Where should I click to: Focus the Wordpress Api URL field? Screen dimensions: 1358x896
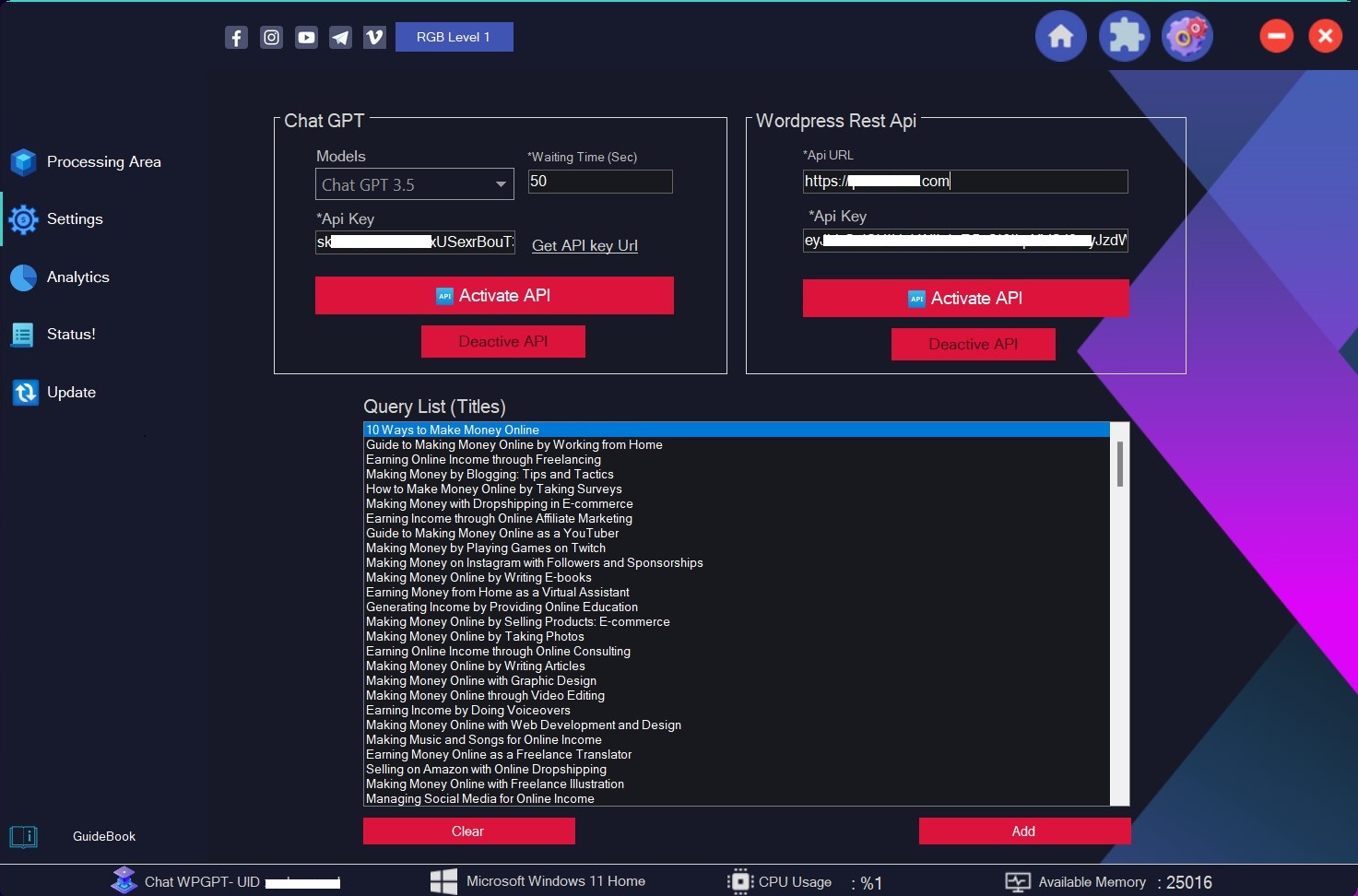[965, 182]
